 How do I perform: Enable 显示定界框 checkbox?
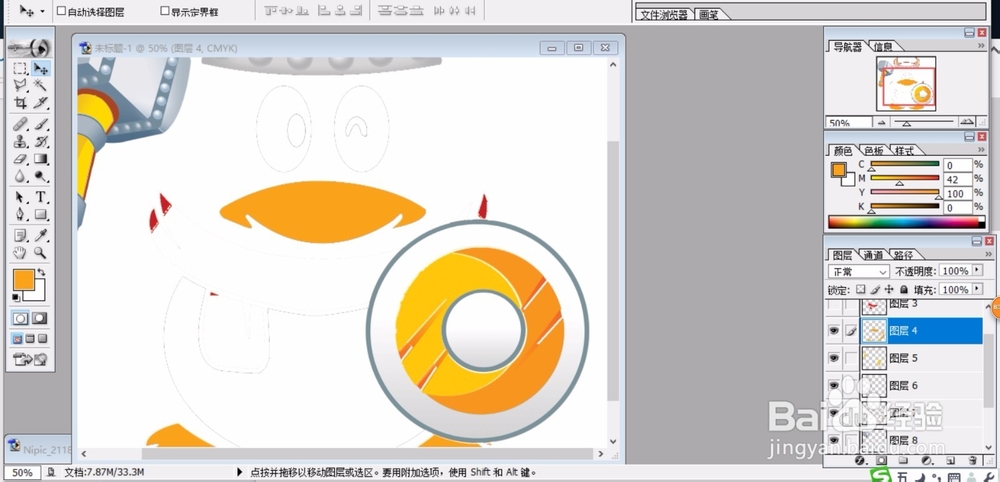[x=165, y=11]
